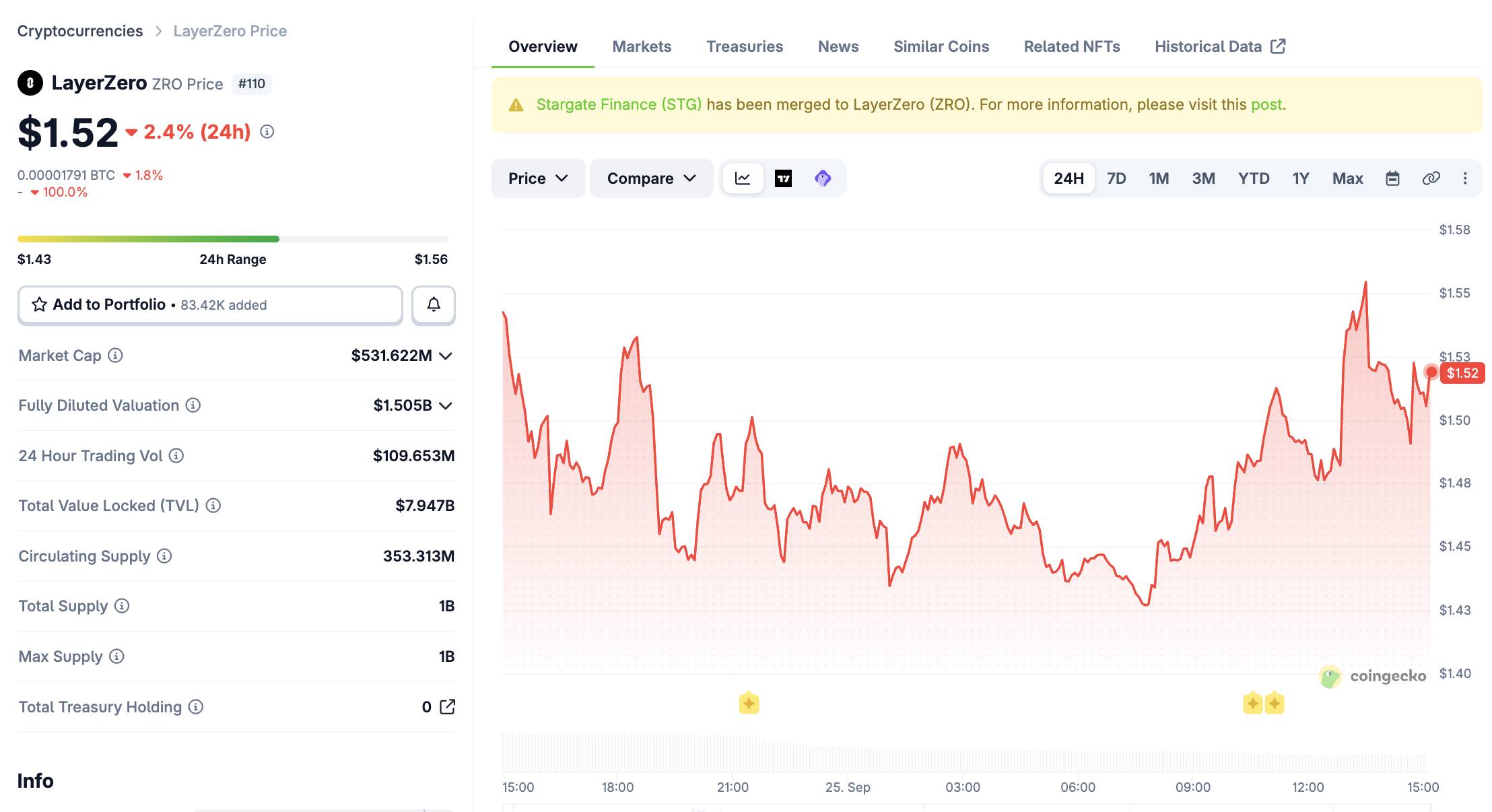The height and width of the screenshot is (812, 1492).
Task: Click the news marker near 21:00
Action: coord(749,704)
